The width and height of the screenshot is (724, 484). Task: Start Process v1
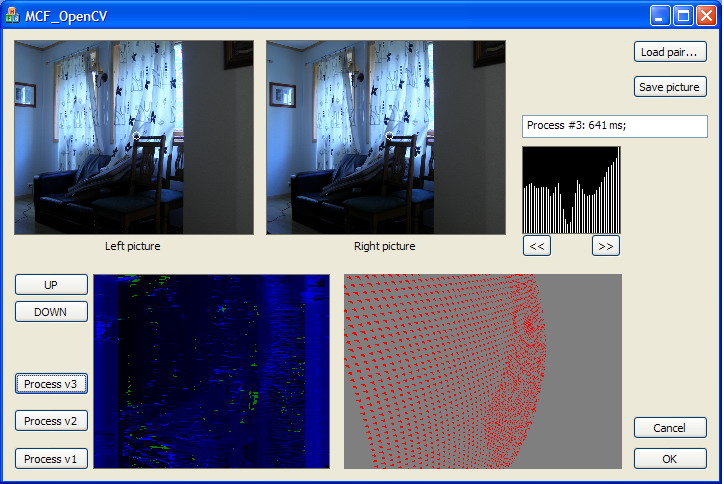(51, 459)
